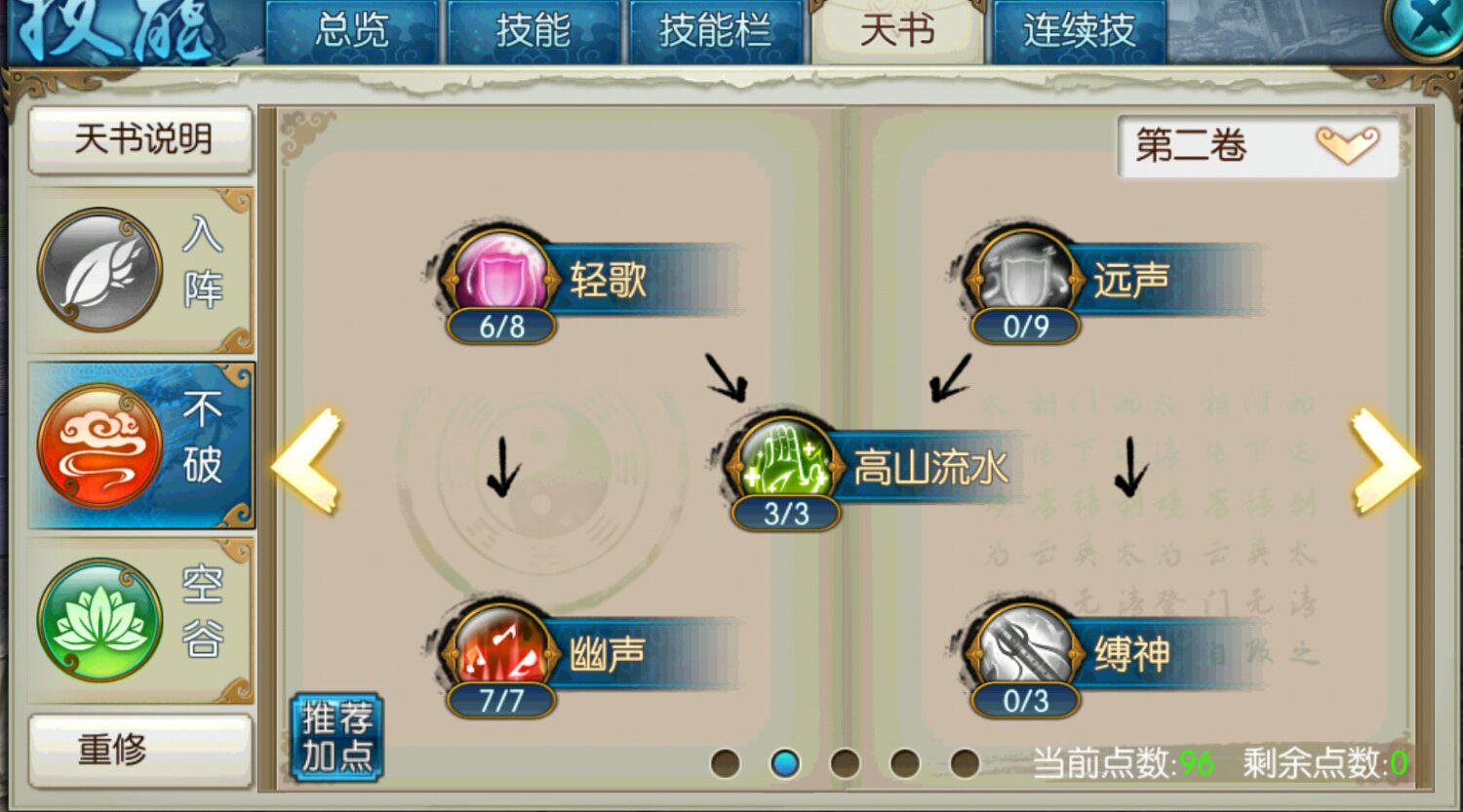Switch to the 连续技 tab
The width and height of the screenshot is (1463, 812).
(x=1079, y=31)
